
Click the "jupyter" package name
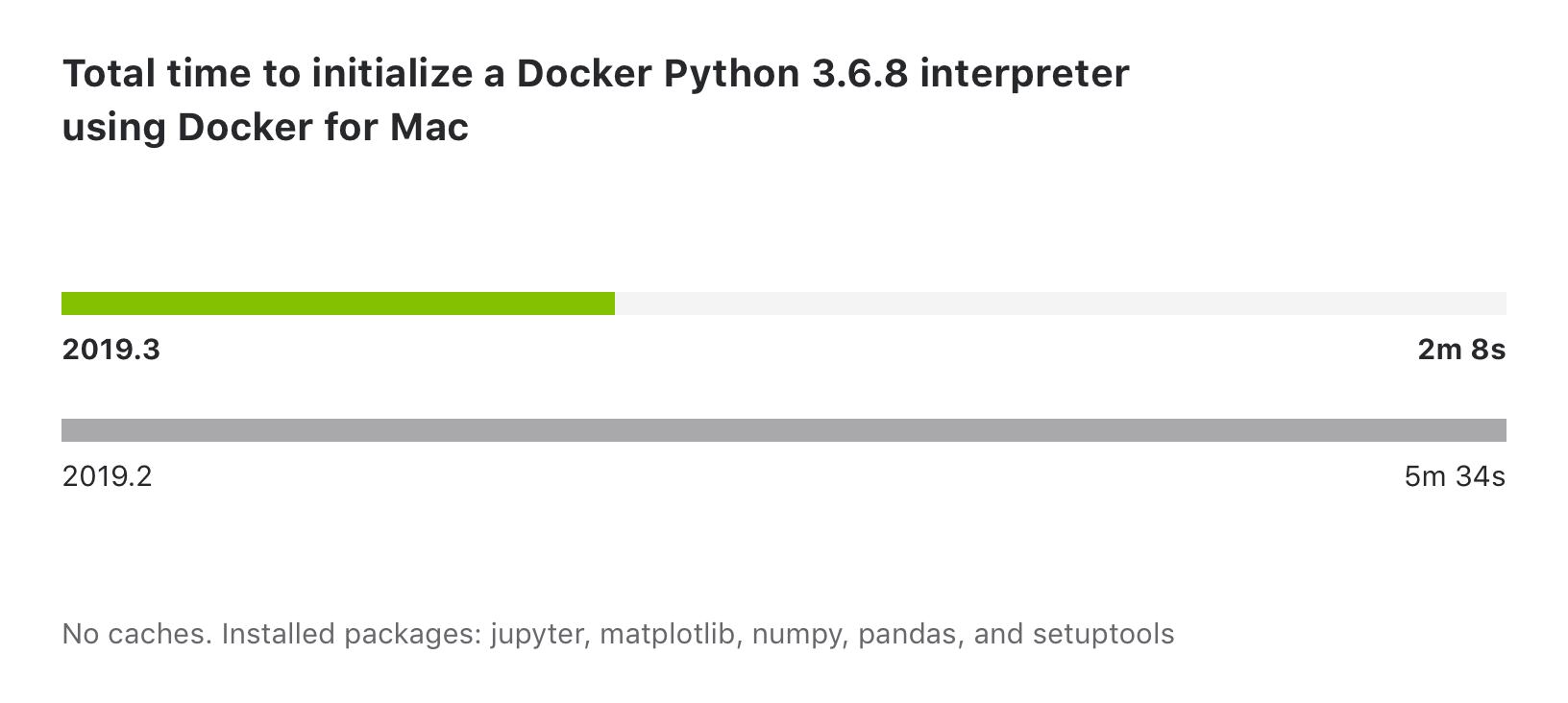(x=539, y=634)
